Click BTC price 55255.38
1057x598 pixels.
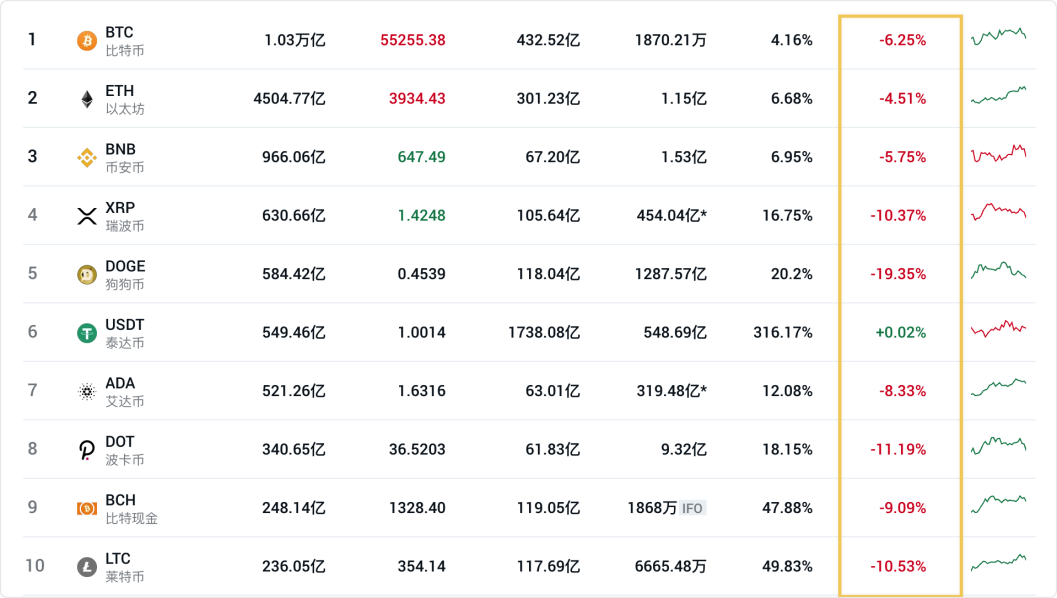(x=413, y=41)
